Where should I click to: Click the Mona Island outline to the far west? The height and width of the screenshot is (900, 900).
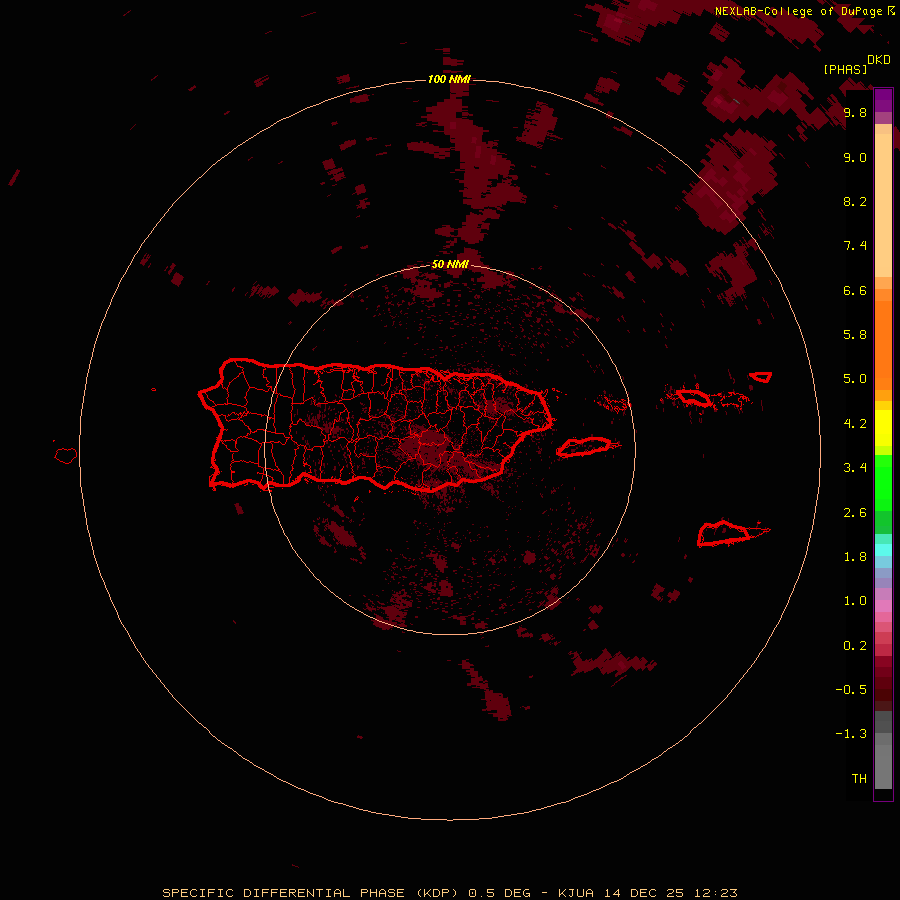coord(65,456)
